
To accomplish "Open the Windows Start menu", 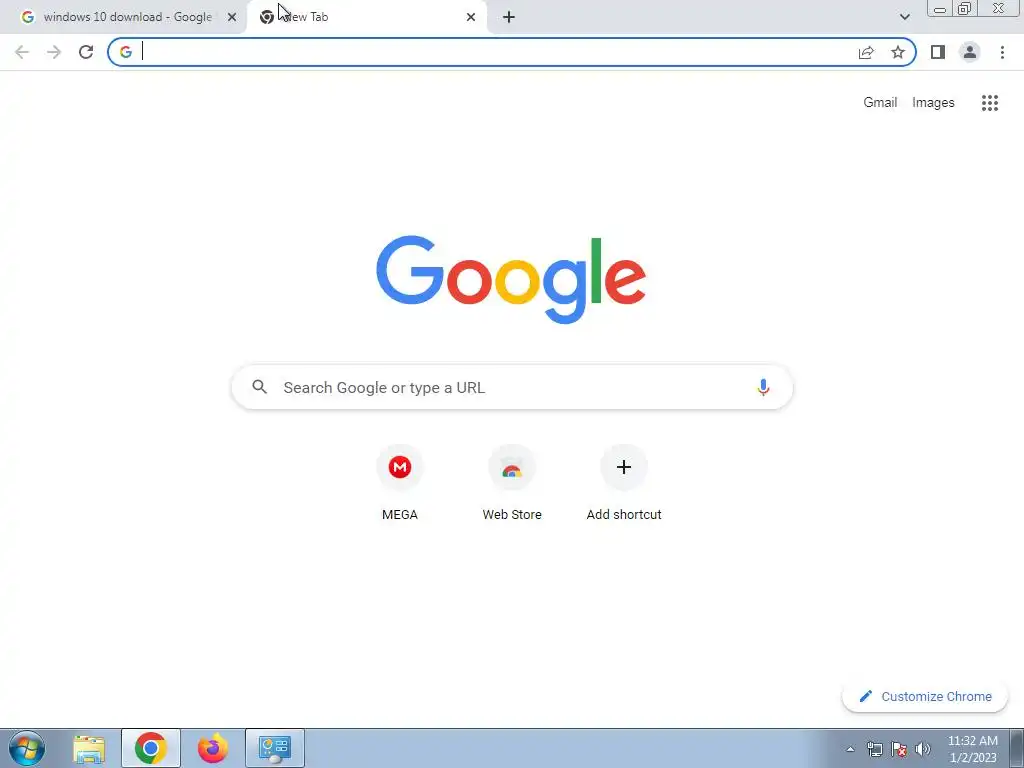I will click(27, 748).
